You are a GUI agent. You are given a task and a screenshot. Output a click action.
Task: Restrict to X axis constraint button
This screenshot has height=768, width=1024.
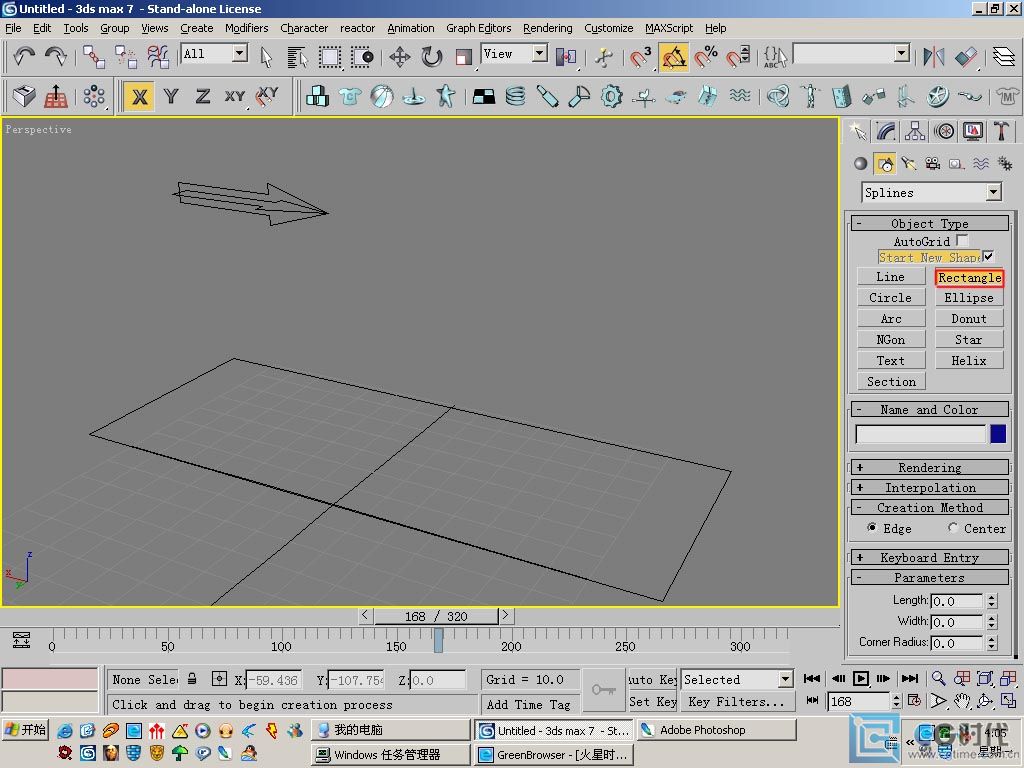139,97
